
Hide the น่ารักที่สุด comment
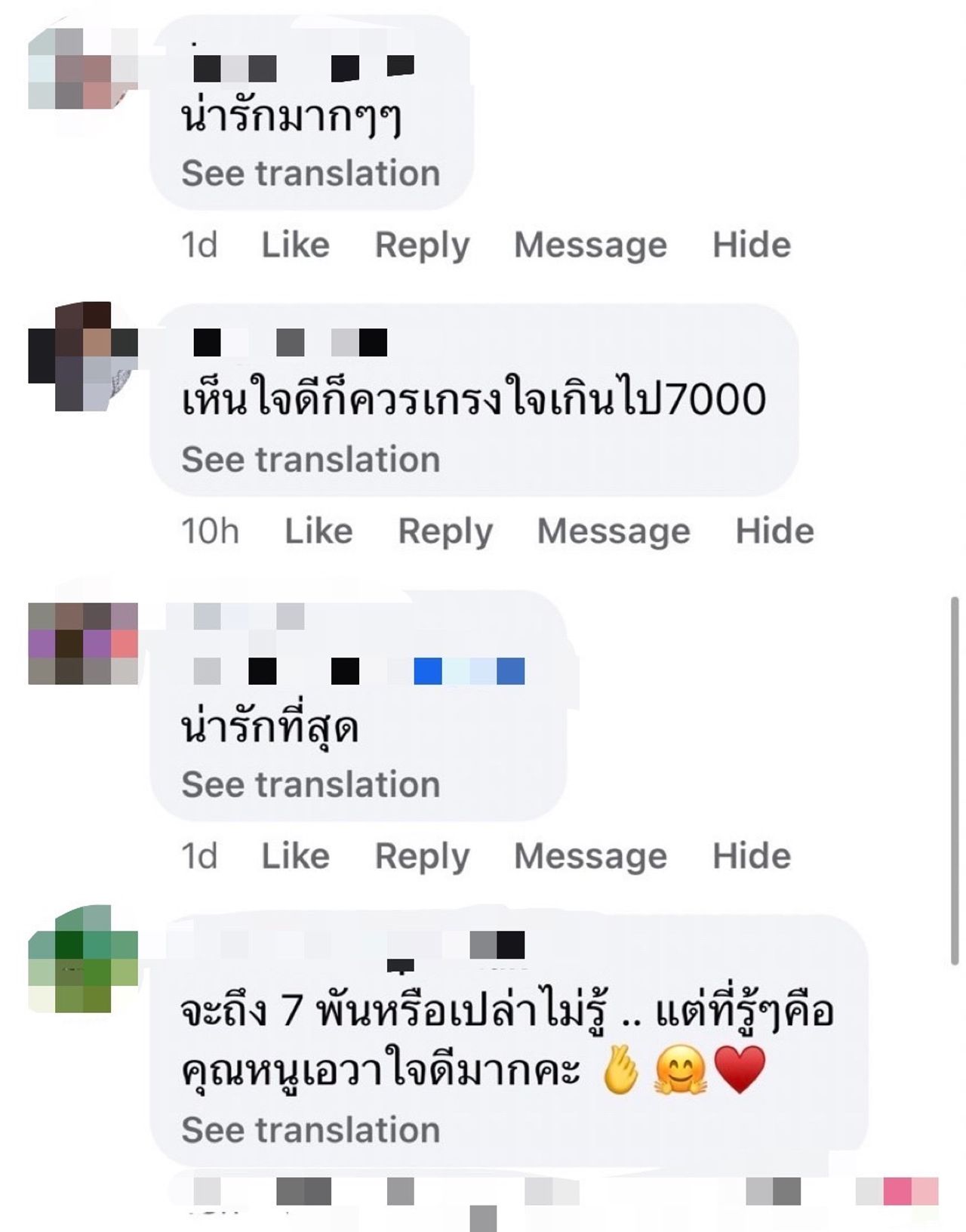pyautogui.click(x=752, y=856)
